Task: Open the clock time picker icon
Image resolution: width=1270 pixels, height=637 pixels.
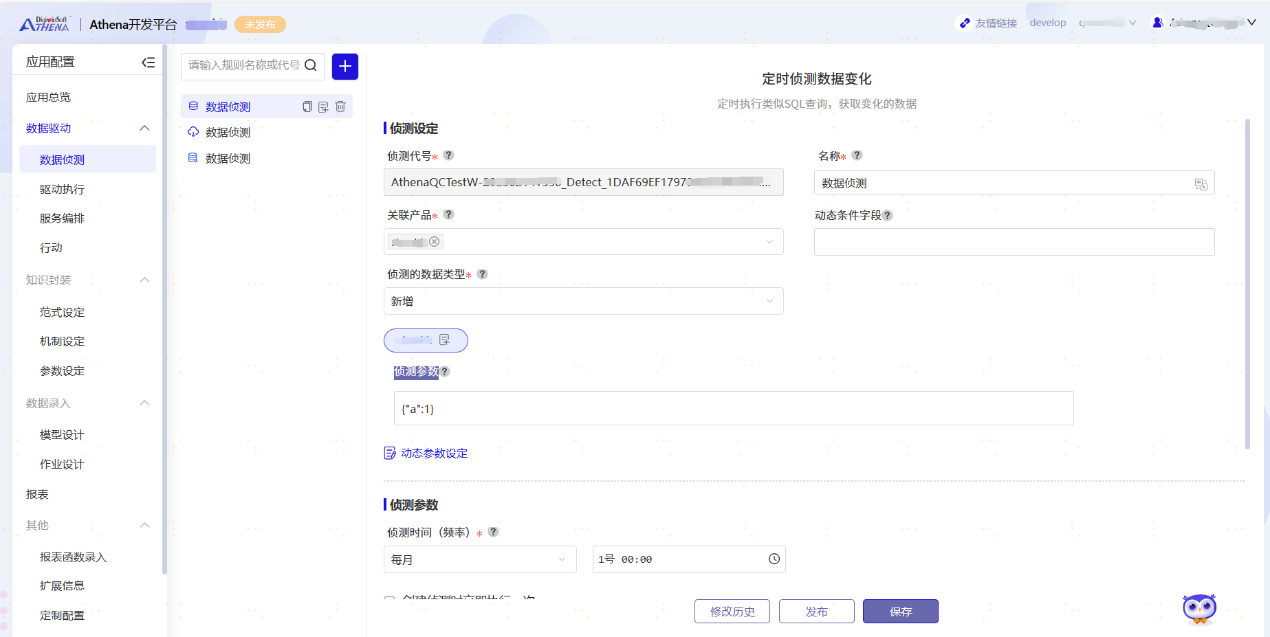Action: 774,559
